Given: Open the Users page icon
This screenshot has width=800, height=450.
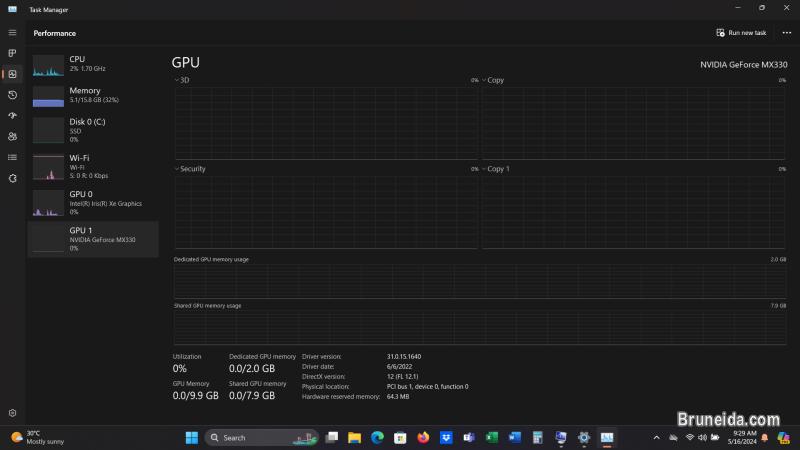Looking at the screenshot, I should (12, 137).
